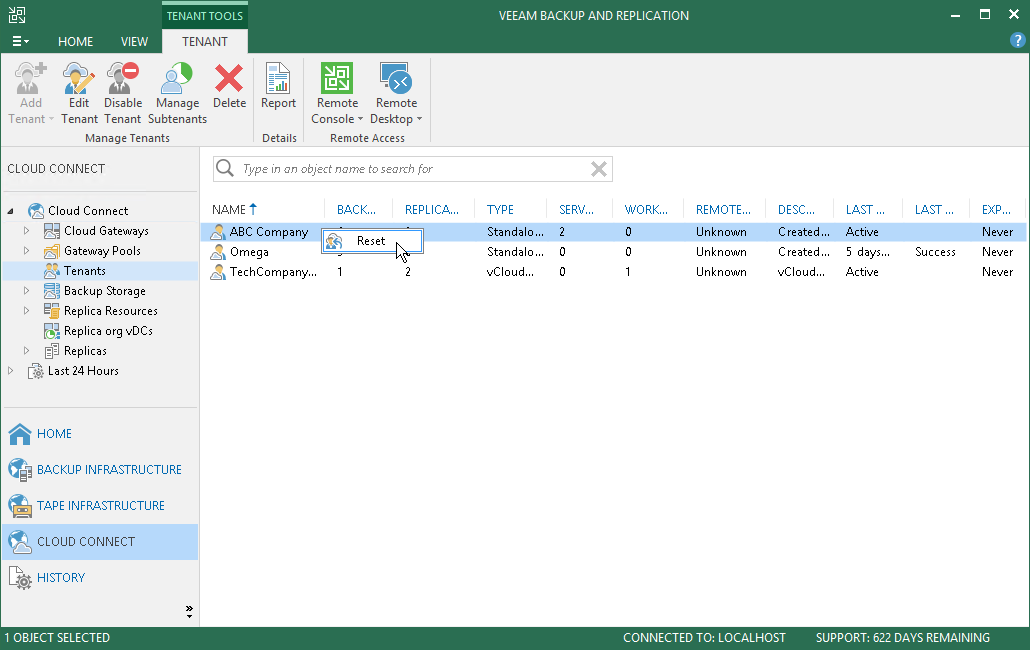Viewport: 1030px width, 650px height.
Task: Select the Replicas tree item
Action: point(85,351)
